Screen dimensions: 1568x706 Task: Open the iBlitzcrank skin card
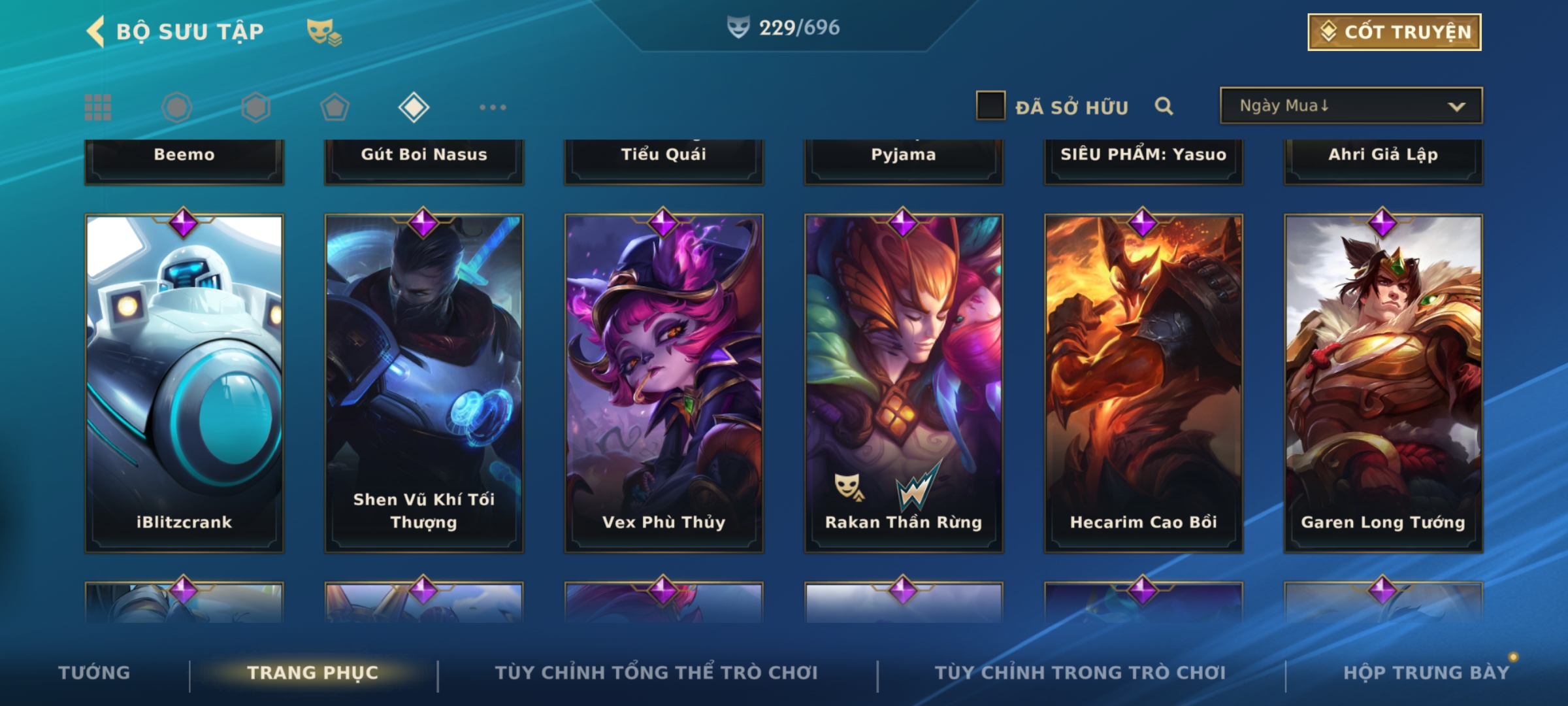(x=184, y=383)
